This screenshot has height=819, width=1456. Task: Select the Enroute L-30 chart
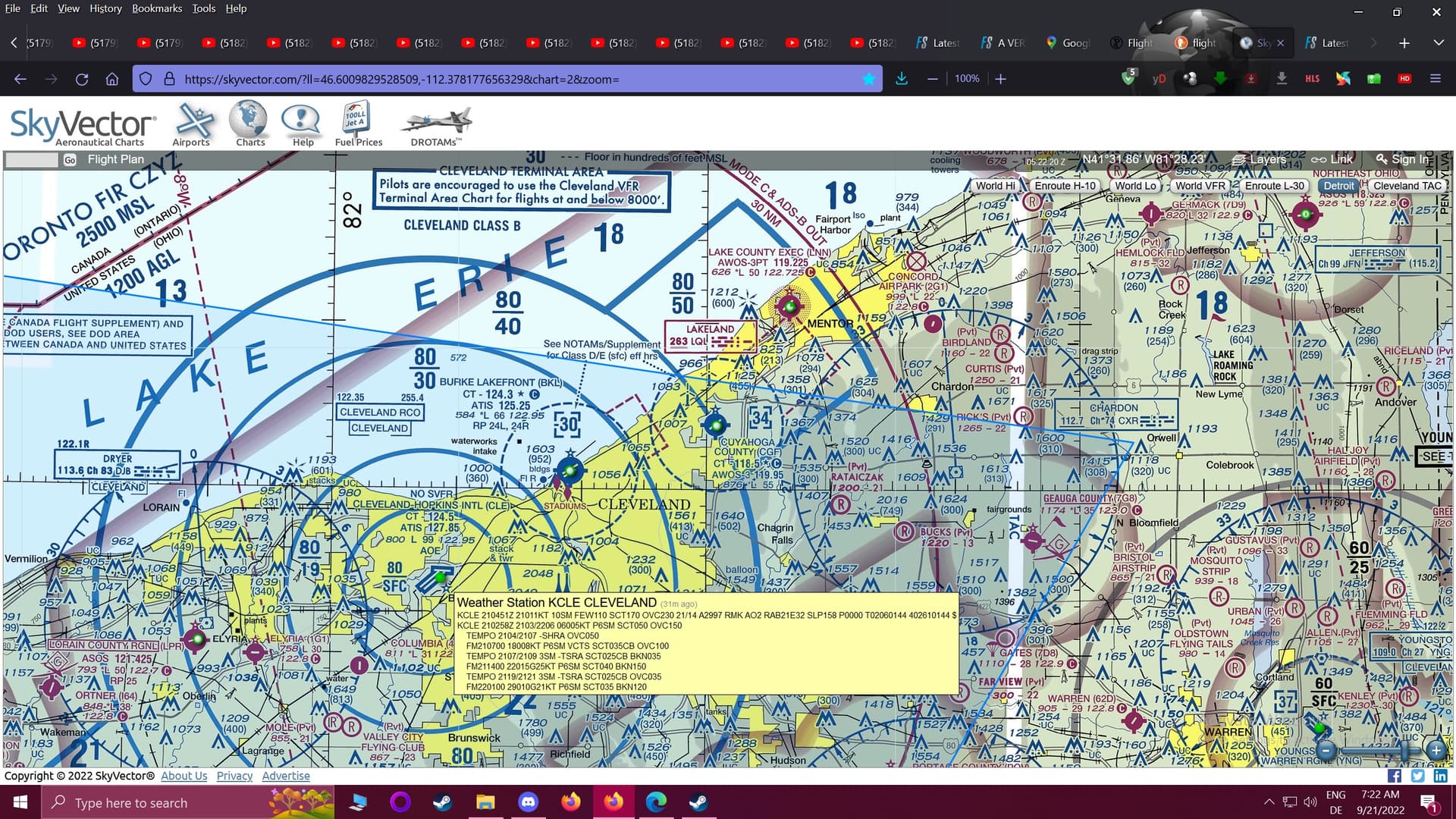tap(1274, 186)
